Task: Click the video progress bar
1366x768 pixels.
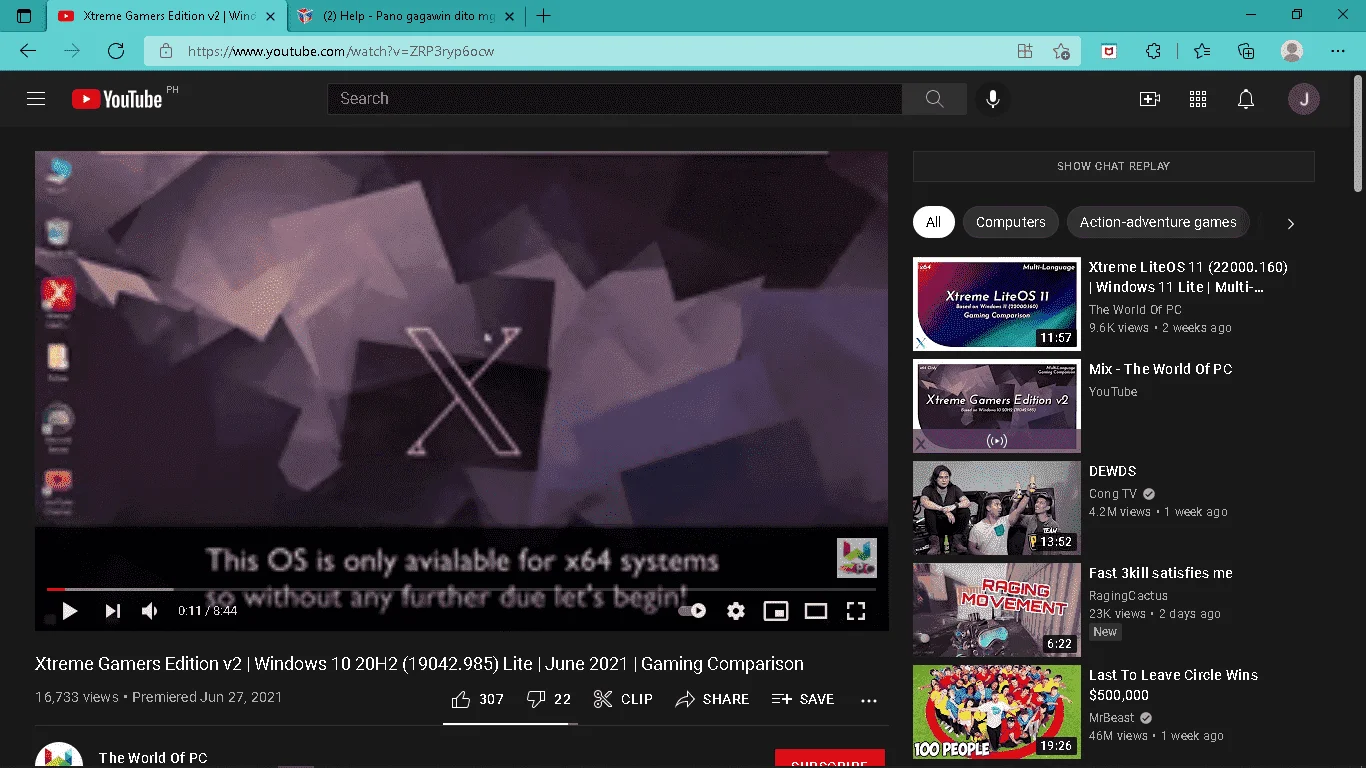Action: point(461,589)
